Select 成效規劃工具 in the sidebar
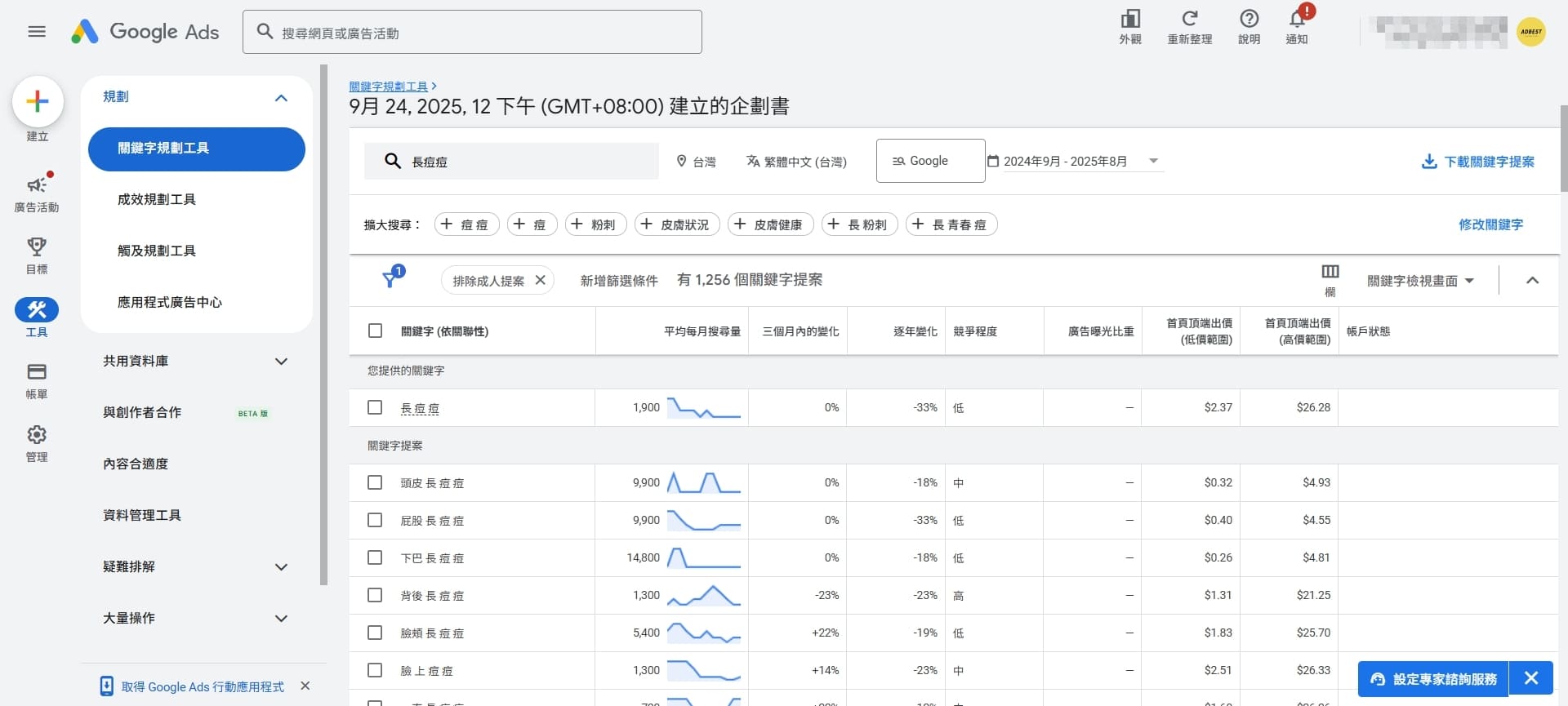1568x706 pixels. [157, 199]
